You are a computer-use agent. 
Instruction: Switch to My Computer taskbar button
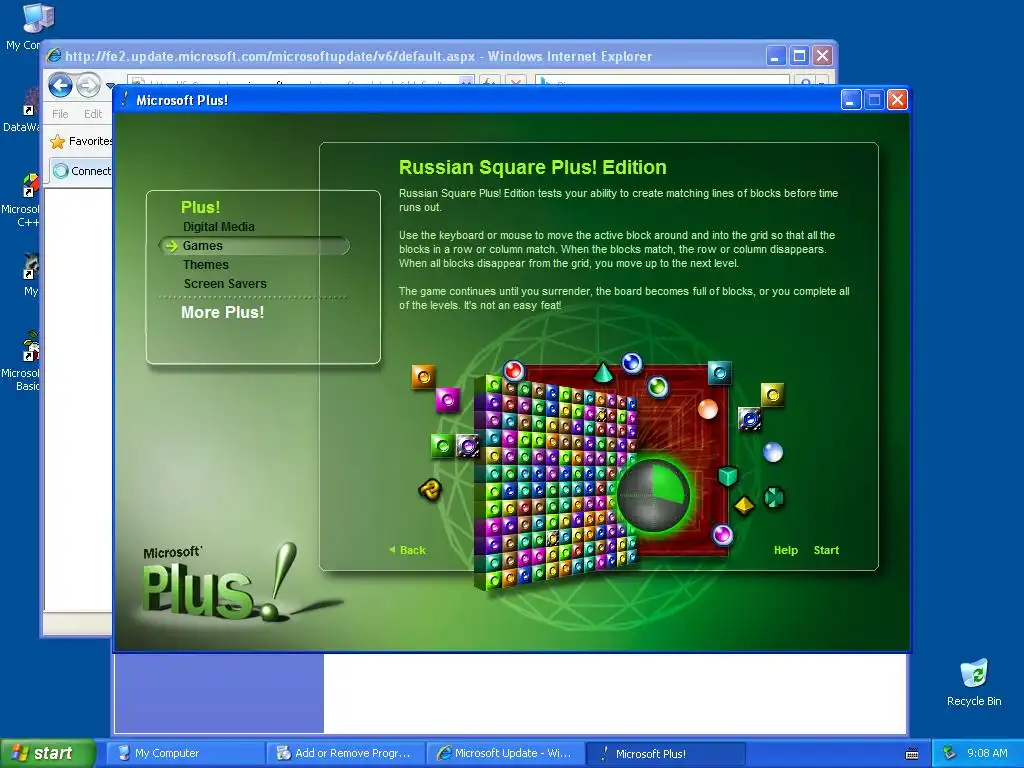coord(185,754)
